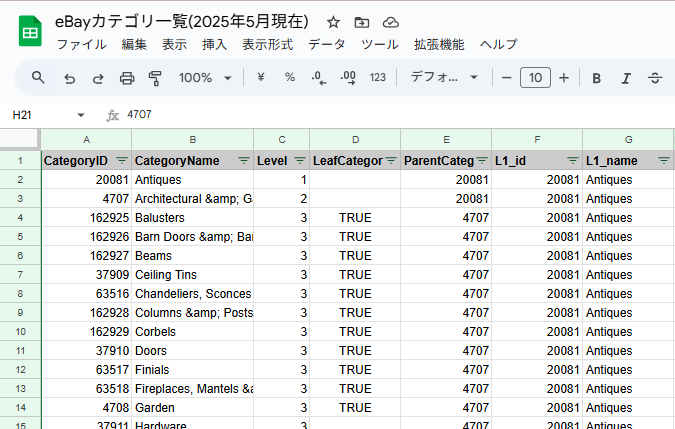Select column F header
Viewport: 675px width, 429px height.
537,140
